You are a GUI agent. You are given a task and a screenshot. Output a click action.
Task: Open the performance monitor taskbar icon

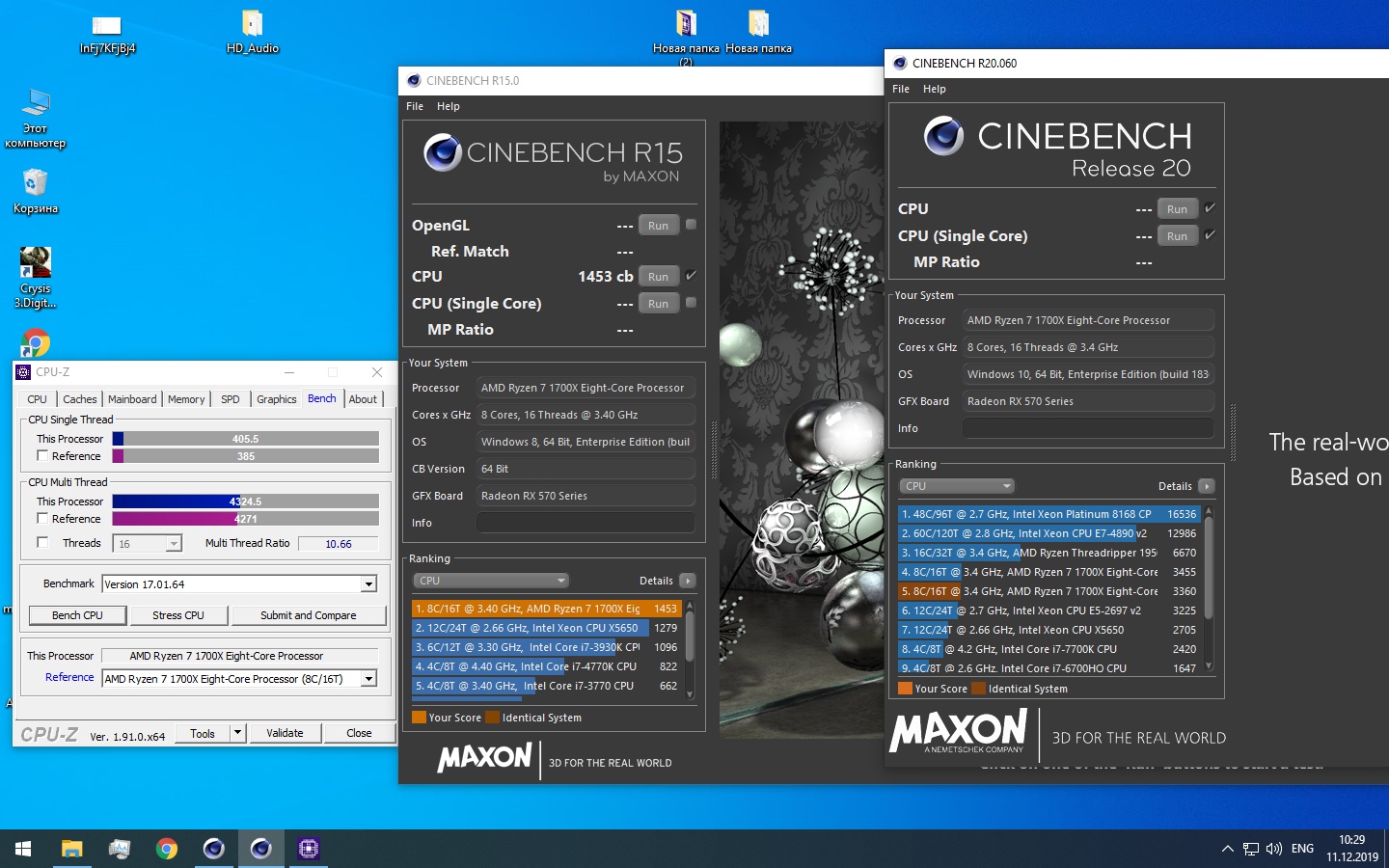pos(120,849)
